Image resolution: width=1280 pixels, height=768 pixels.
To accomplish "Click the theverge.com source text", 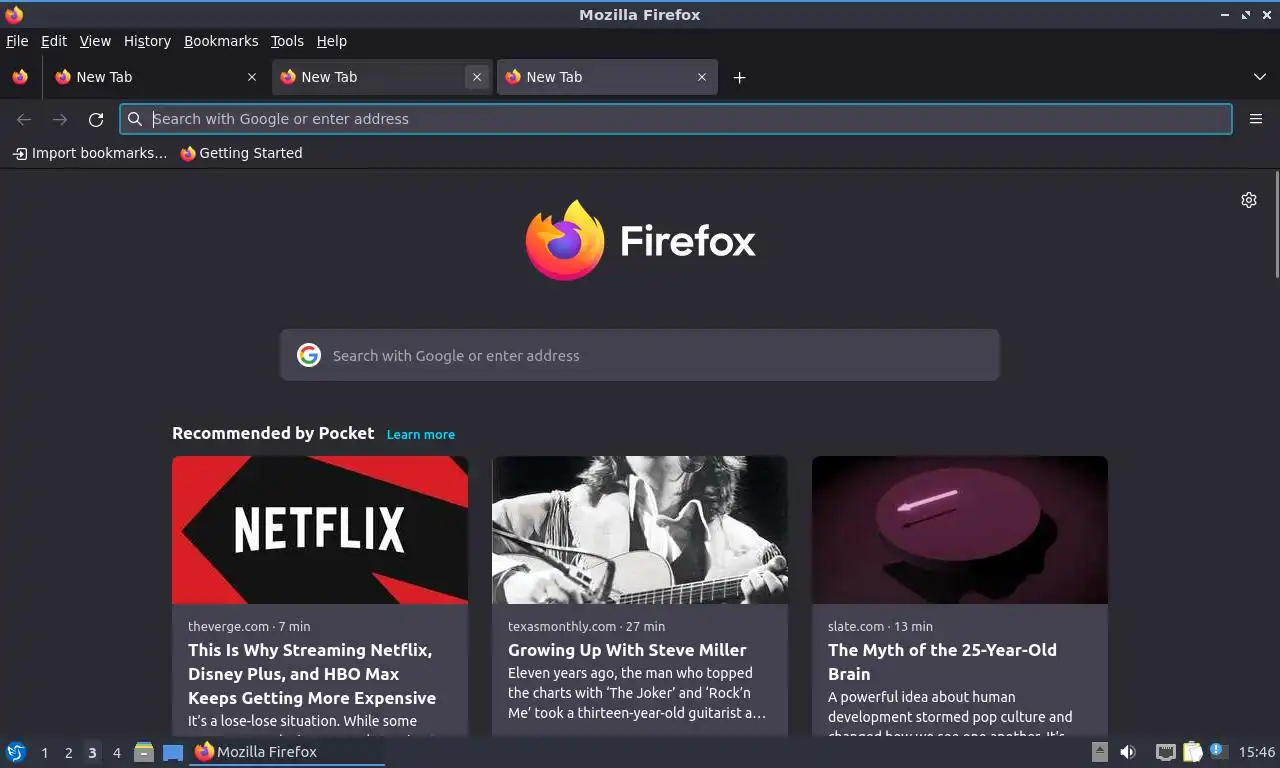I will (x=228, y=626).
